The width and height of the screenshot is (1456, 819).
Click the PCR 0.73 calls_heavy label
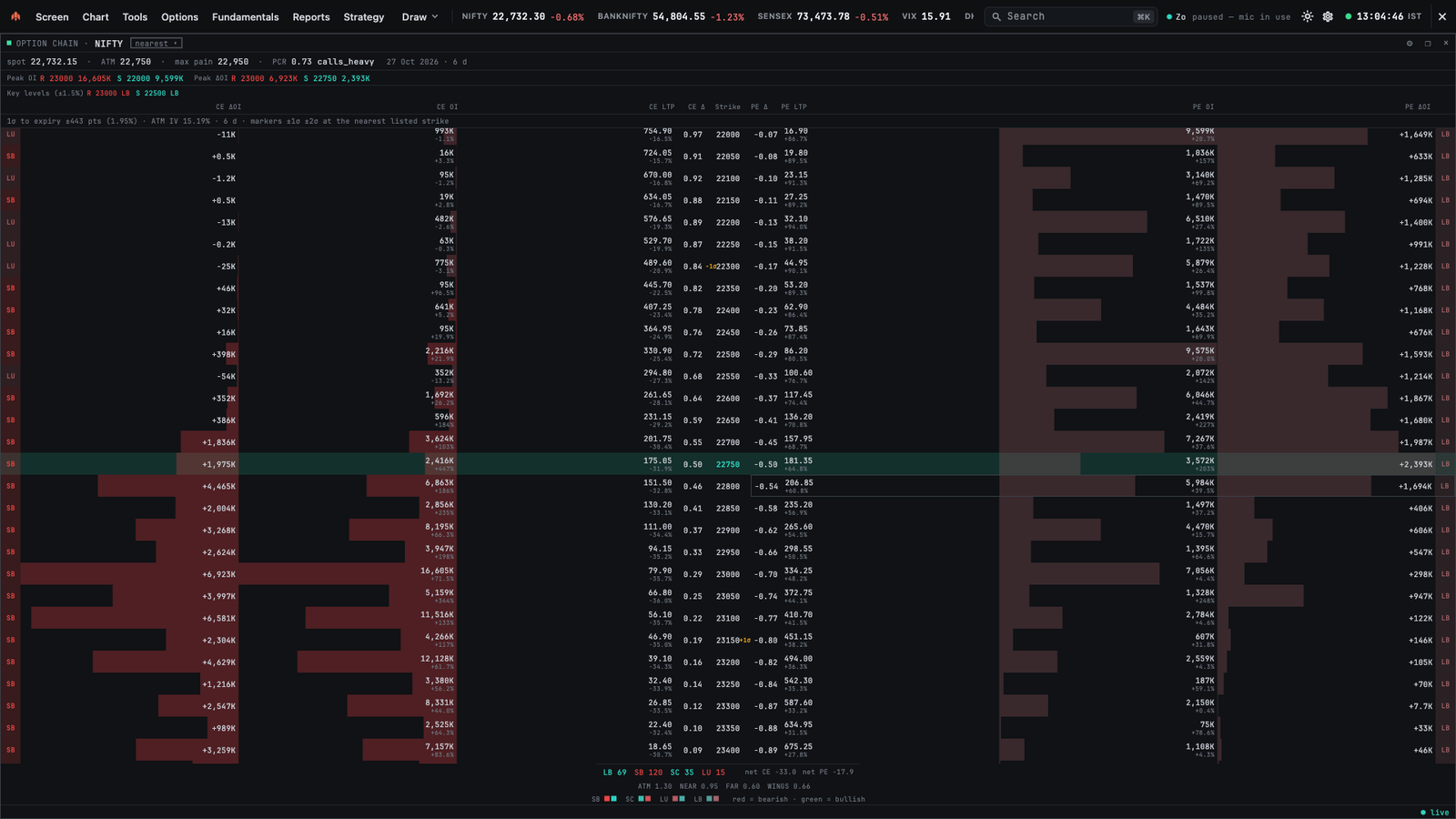coord(323,62)
